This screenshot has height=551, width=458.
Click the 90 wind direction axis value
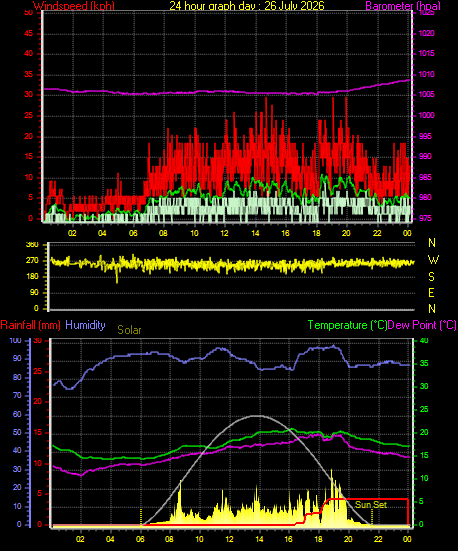click(34, 293)
